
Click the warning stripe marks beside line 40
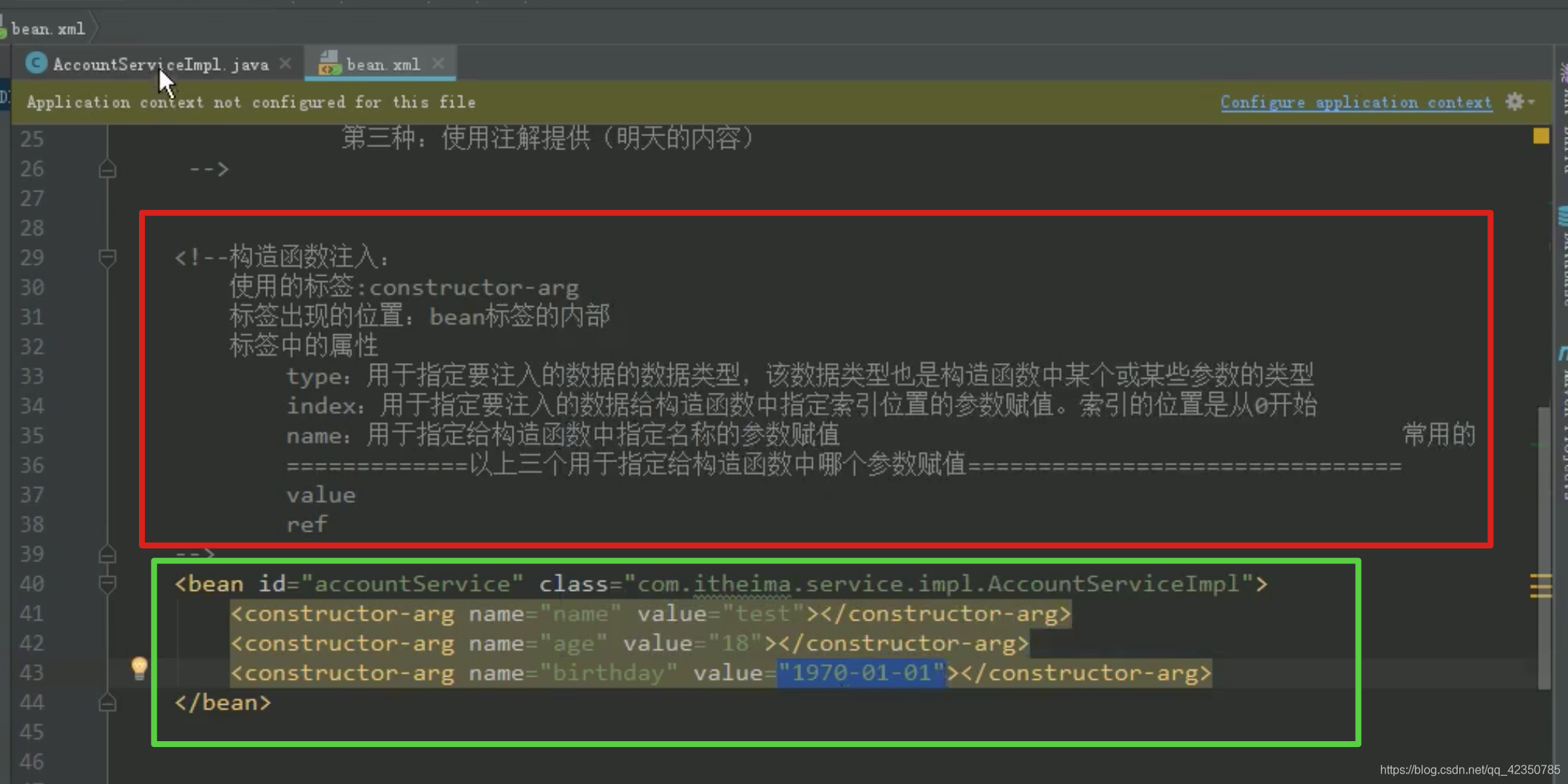(x=1541, y=586)
